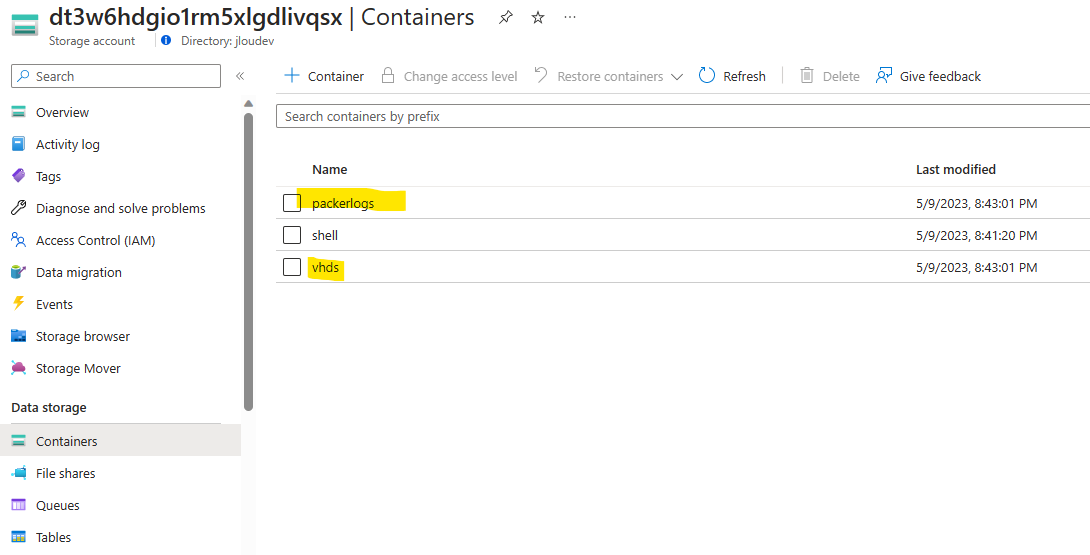
Task: Open Storage browser menu item
Action: pos(83,336)
